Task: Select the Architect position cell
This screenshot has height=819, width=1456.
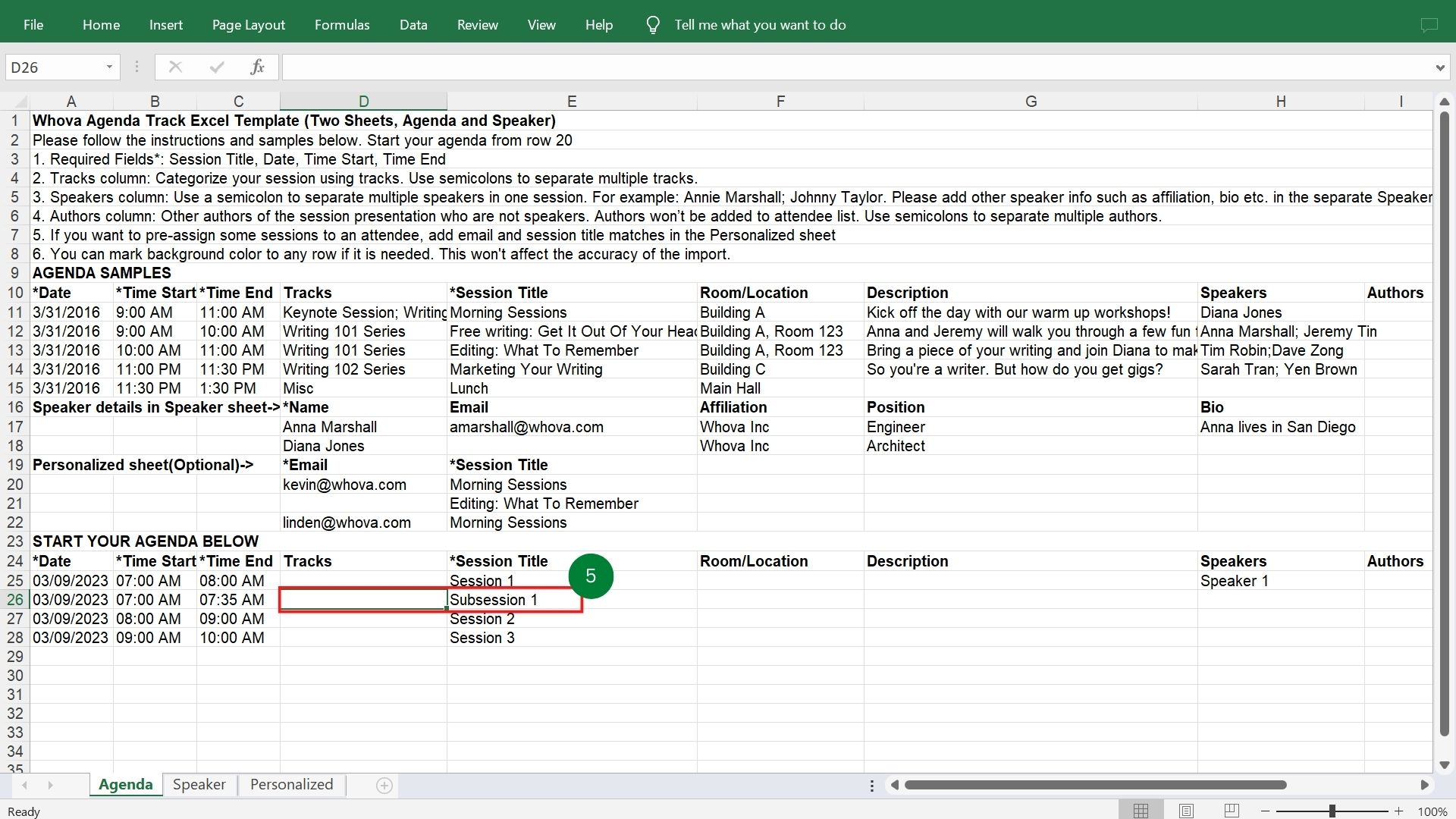Action: 1031,446
